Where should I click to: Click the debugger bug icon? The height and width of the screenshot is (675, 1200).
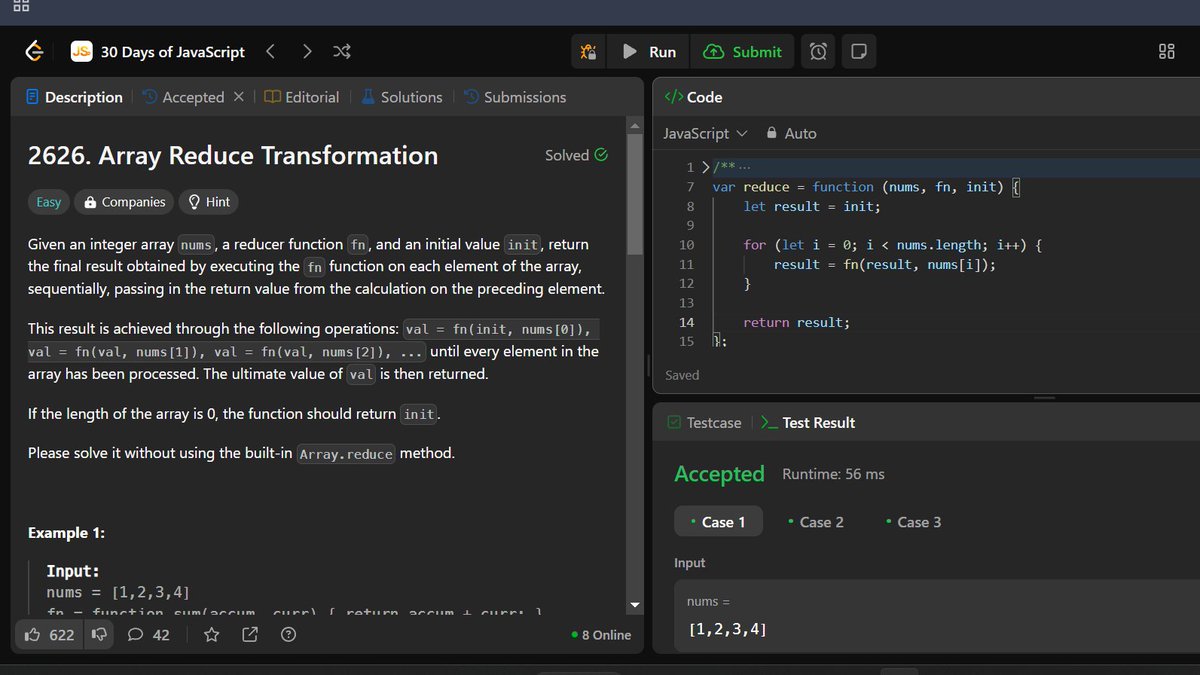(588, 52)
